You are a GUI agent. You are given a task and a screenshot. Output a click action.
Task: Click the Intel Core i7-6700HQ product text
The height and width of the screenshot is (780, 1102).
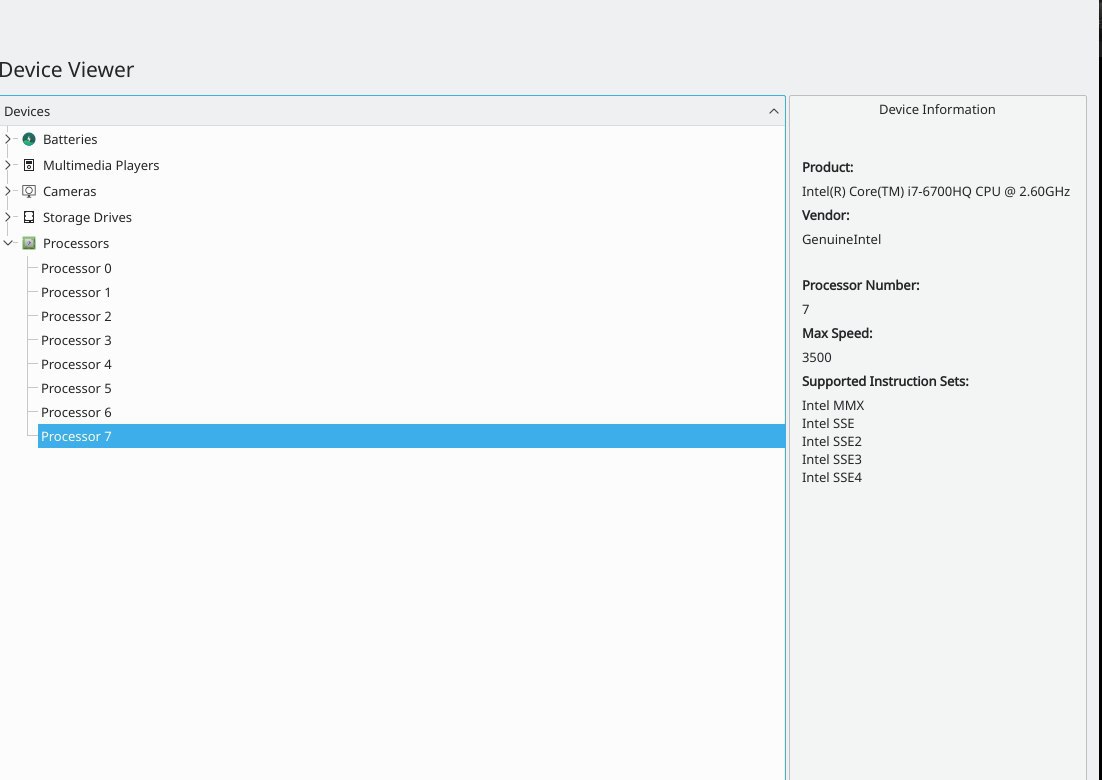click(935, 191)
